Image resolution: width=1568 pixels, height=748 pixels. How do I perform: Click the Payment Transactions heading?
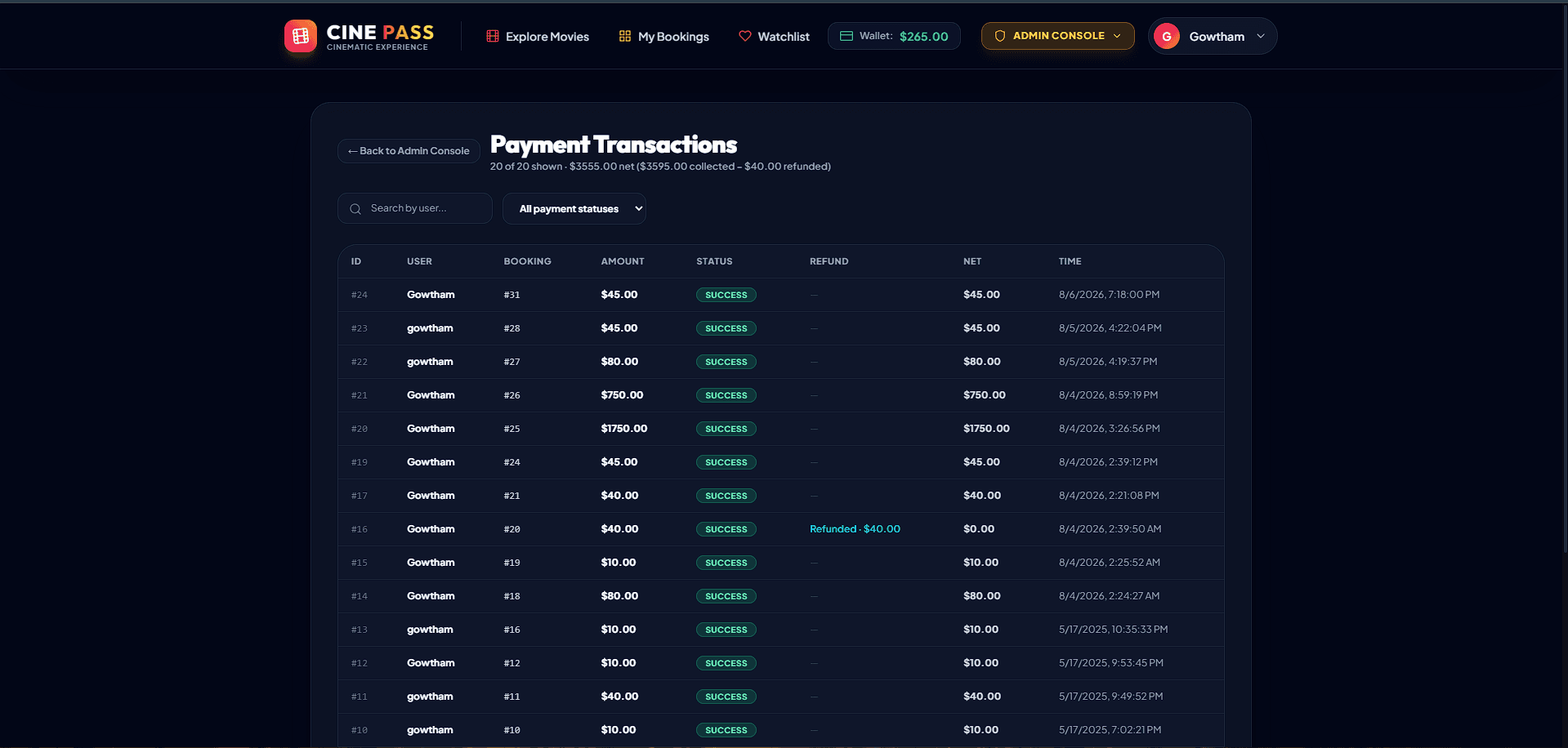click(614, 145)
